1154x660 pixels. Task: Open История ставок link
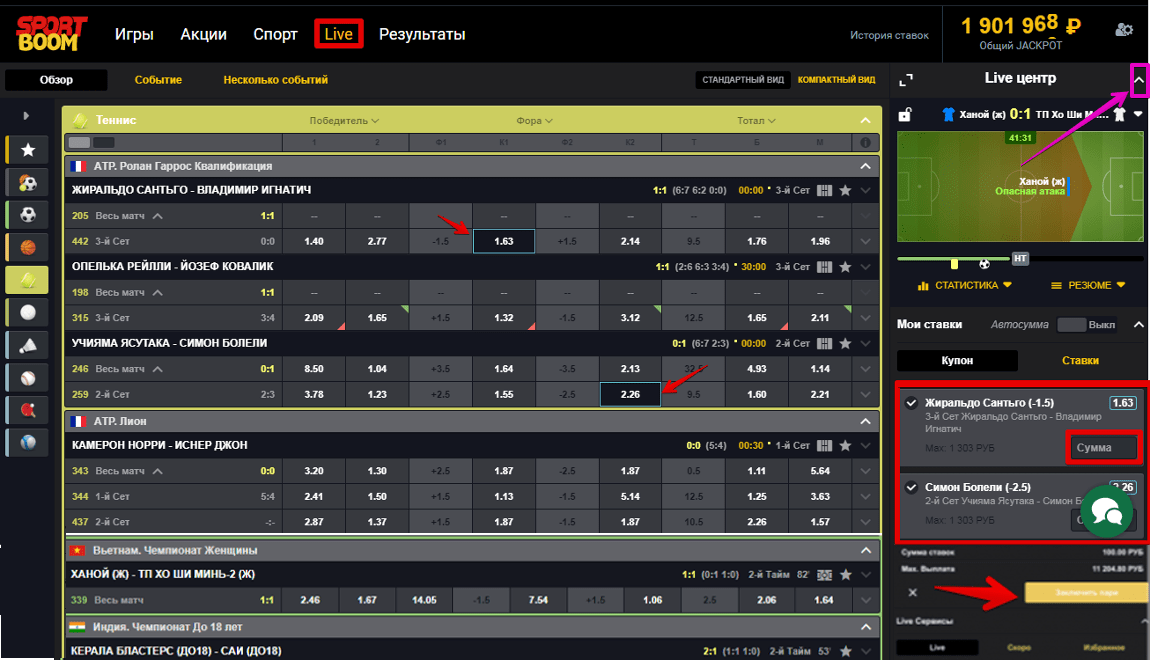point(889,35)
